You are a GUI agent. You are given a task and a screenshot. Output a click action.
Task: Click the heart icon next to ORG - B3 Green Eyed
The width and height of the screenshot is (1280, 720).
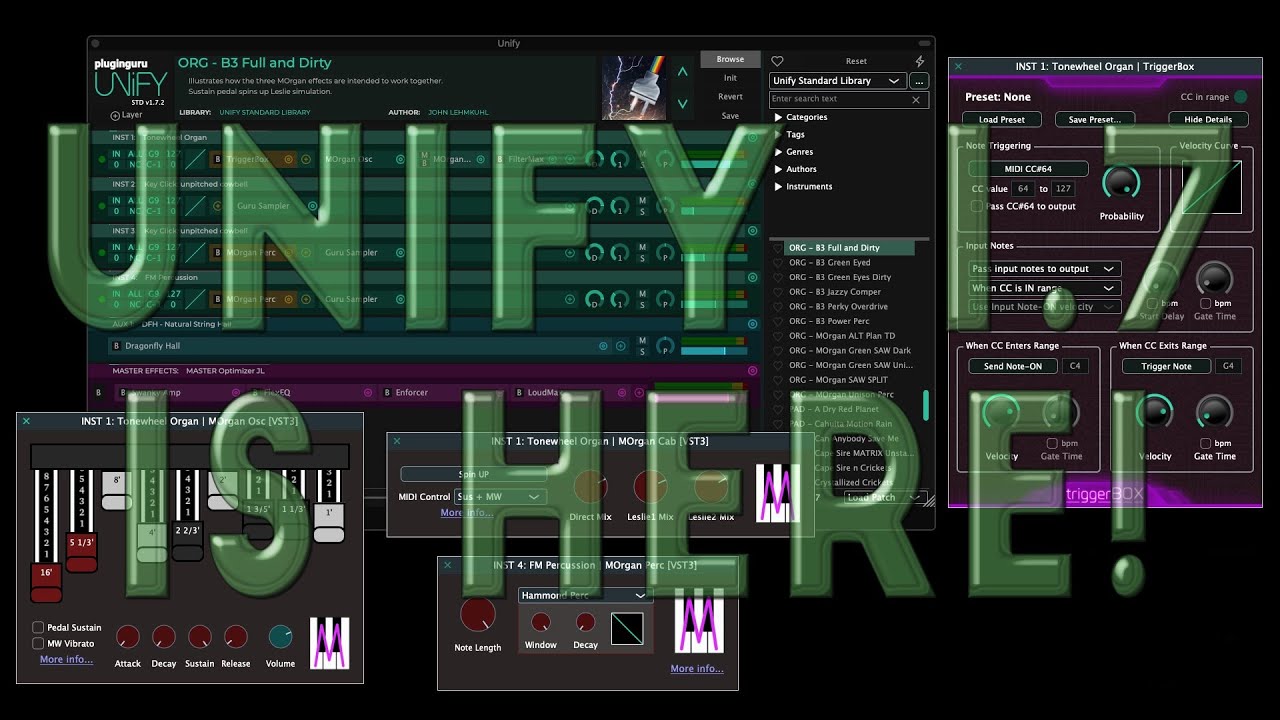[778, 263]
